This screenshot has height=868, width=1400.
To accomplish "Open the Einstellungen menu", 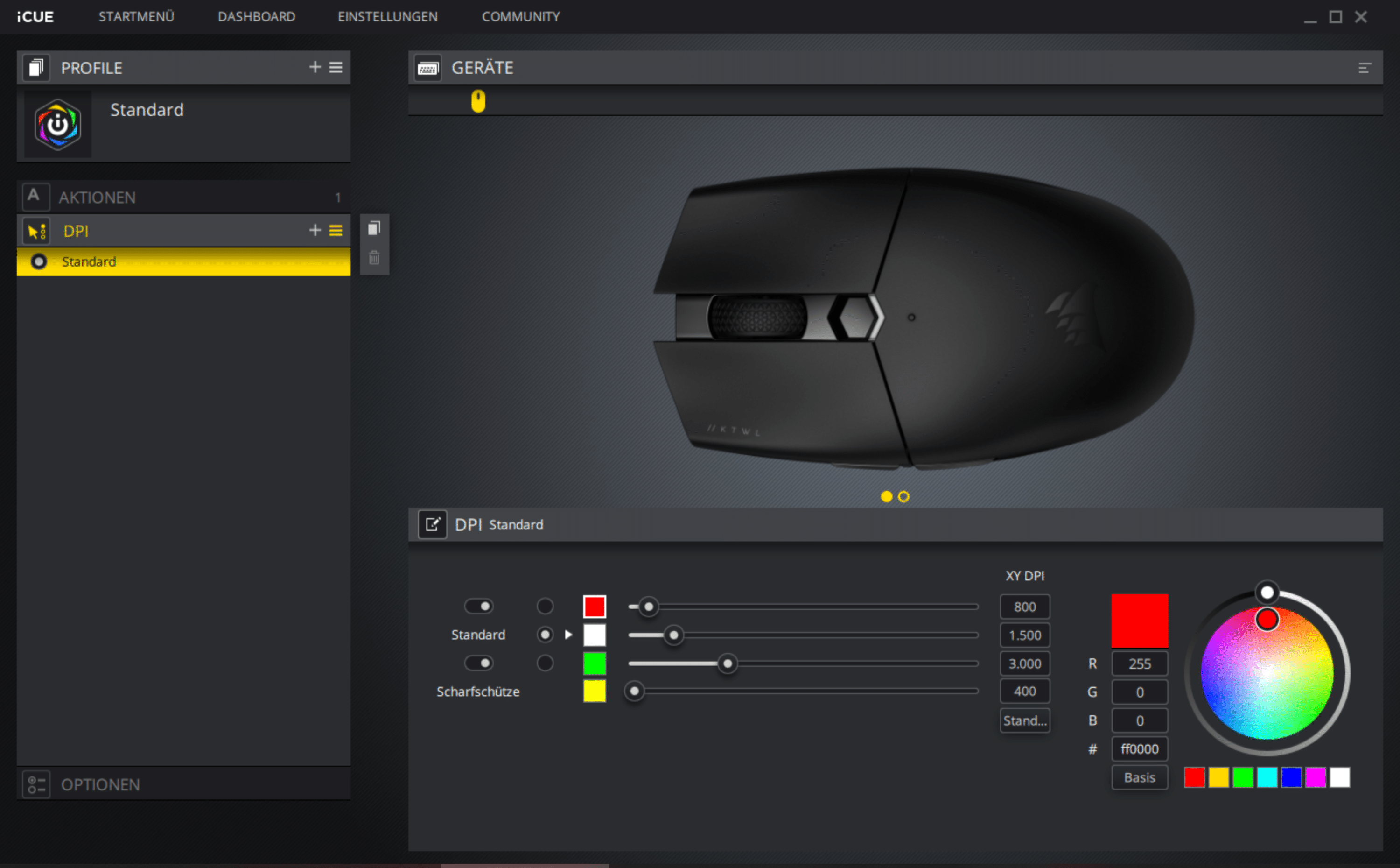I will tap(387, 17).
